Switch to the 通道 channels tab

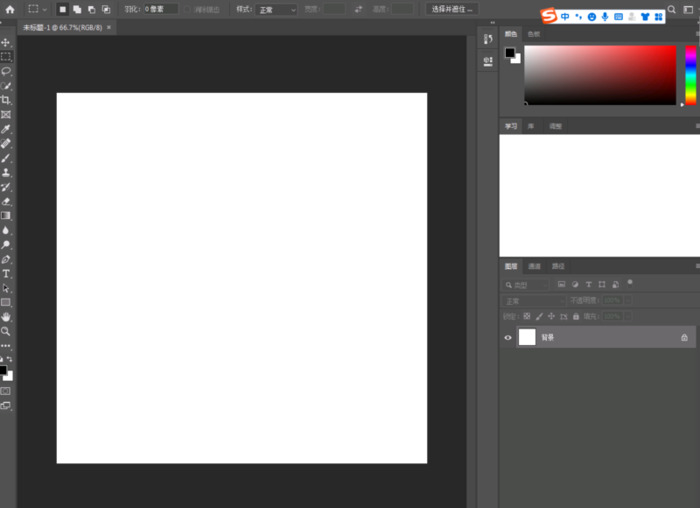(x=535, y=266)
